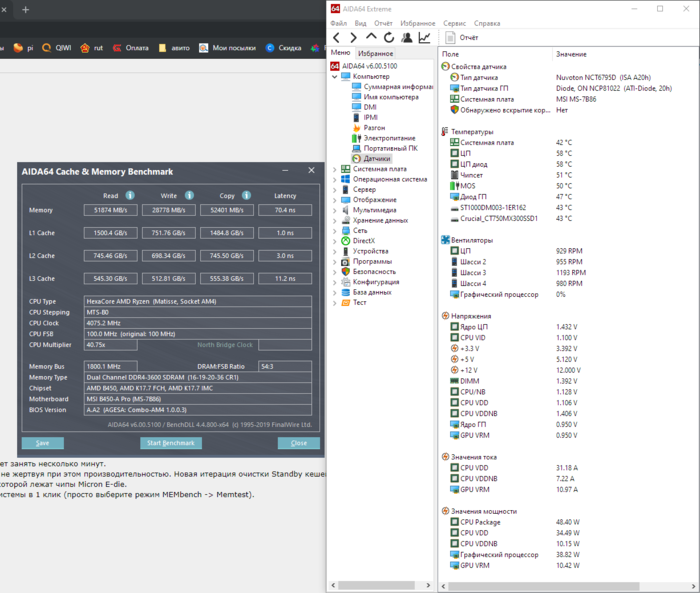Open rut bookmark in browser
Viewport: 700px width, 593px height.
coord(92,48)
